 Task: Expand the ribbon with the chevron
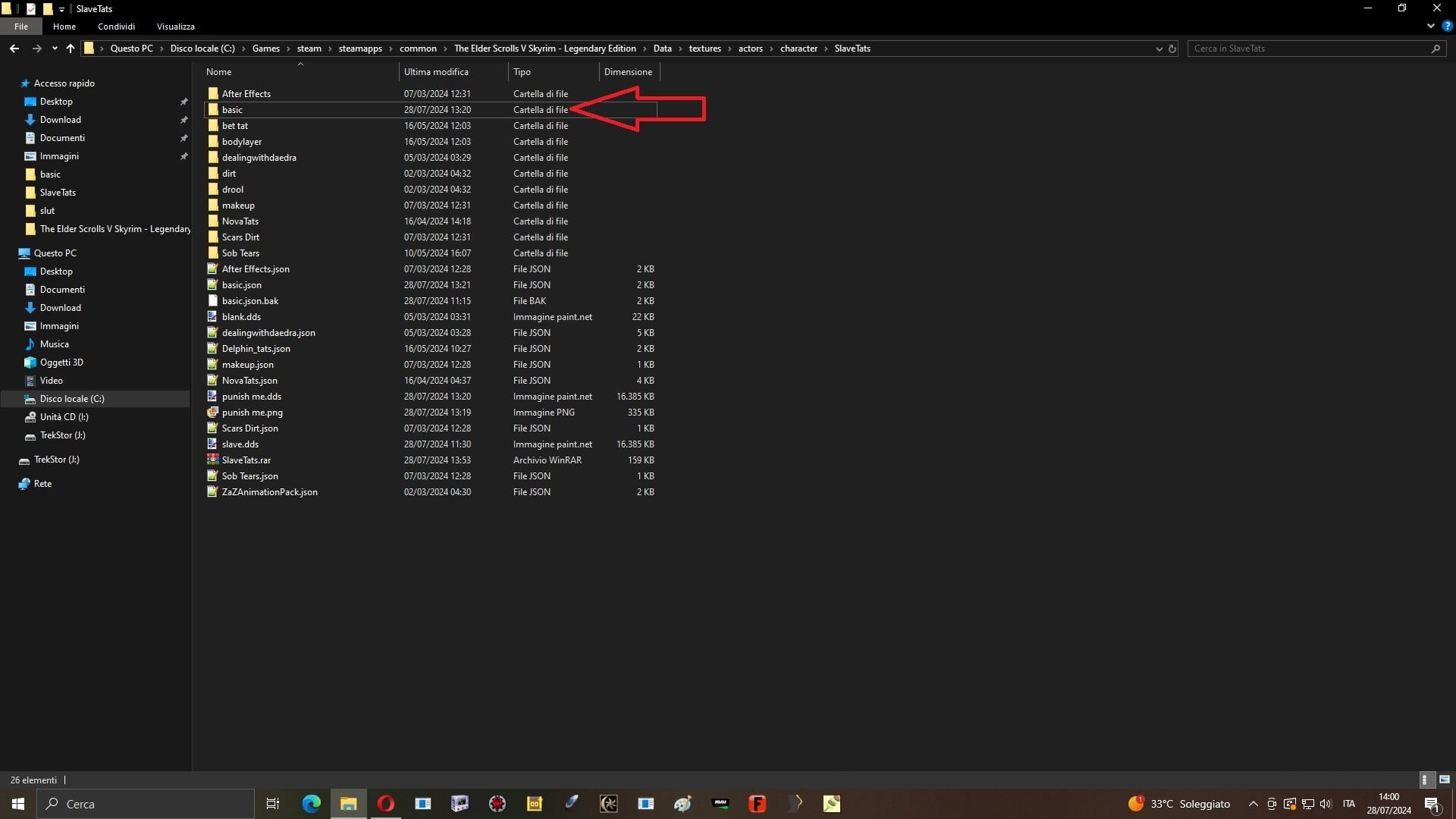coord(1430,26)
